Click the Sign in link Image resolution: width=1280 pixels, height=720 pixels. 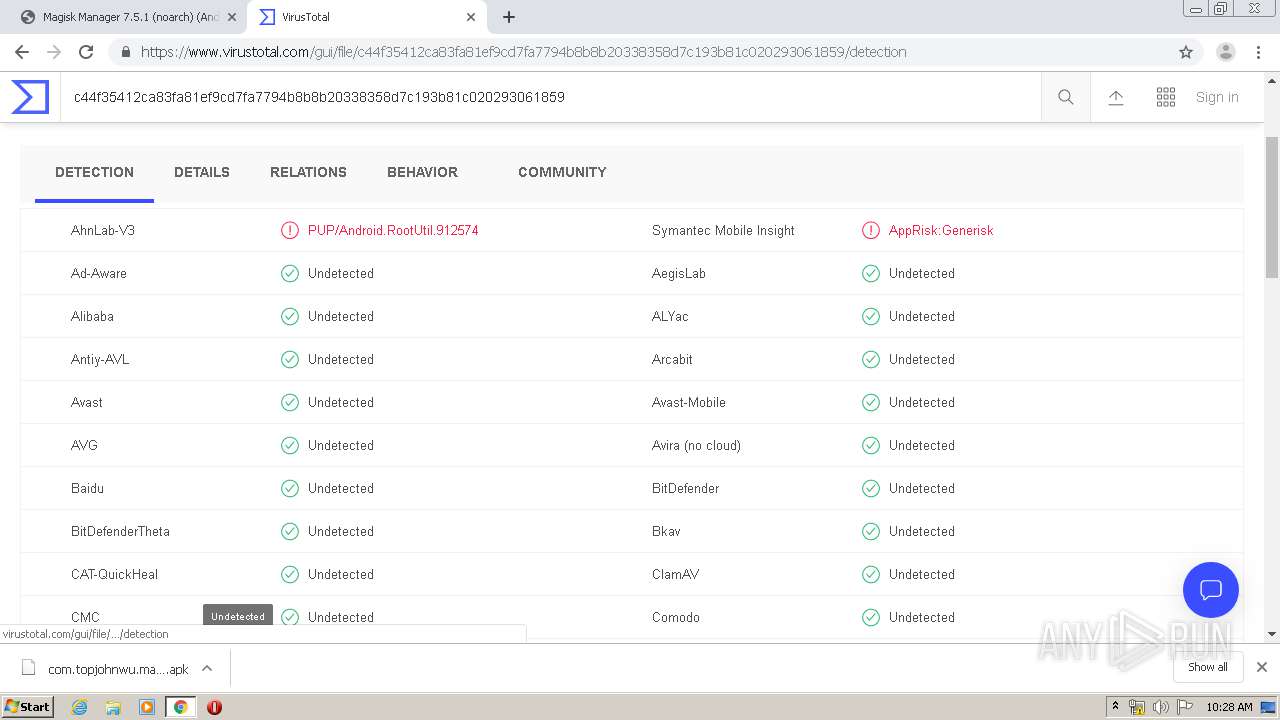1217,97
